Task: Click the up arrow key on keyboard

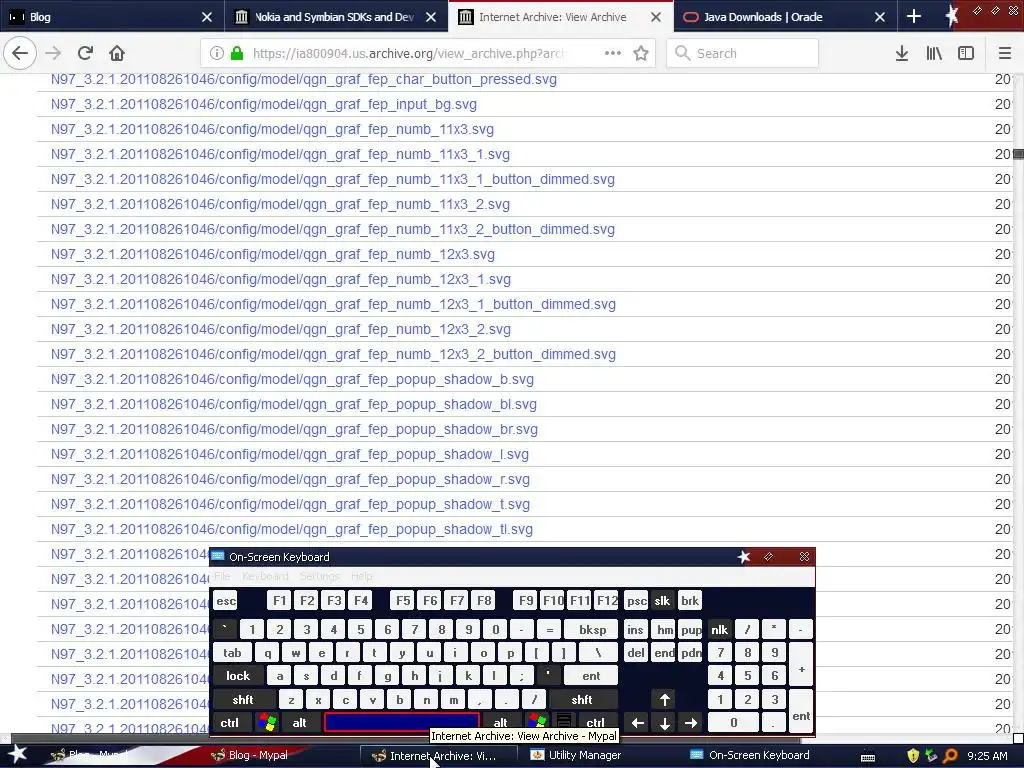Action: 665,700
